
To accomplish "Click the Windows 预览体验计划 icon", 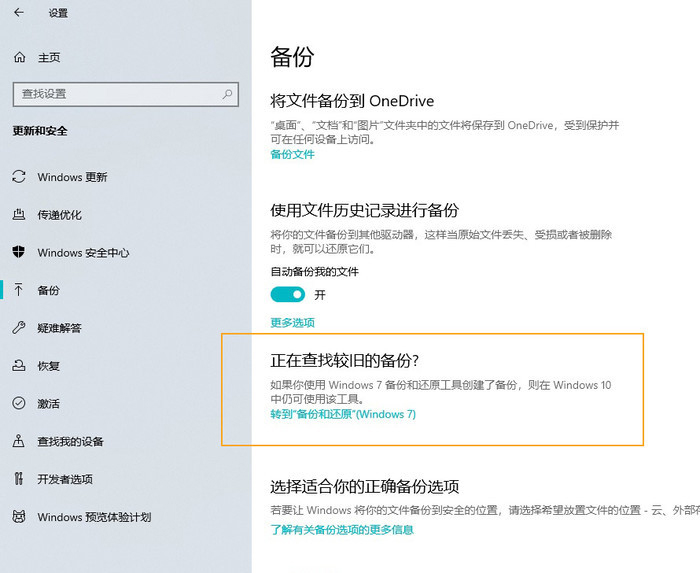I will point(19,517).
